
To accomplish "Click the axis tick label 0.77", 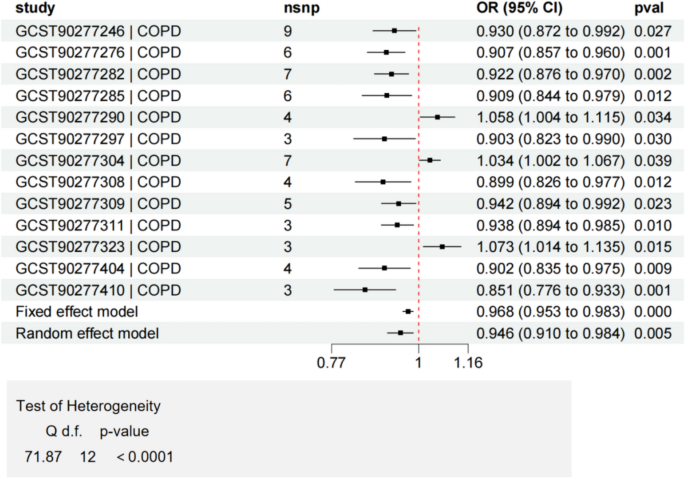I will tap(330, 364).
